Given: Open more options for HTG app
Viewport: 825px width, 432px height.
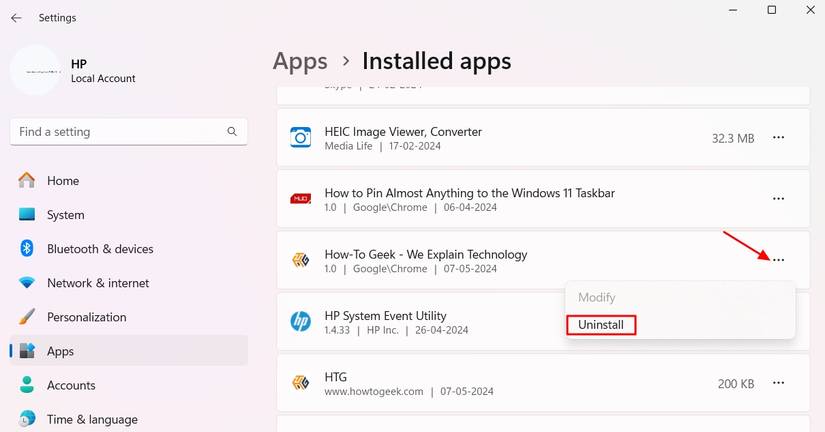Looking at the screenshot, I should tap(778, 383).
